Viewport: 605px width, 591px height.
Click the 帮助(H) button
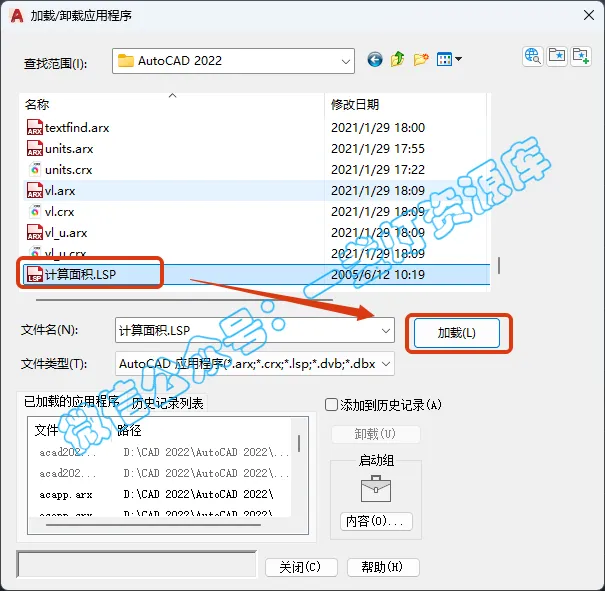[383, 567]
